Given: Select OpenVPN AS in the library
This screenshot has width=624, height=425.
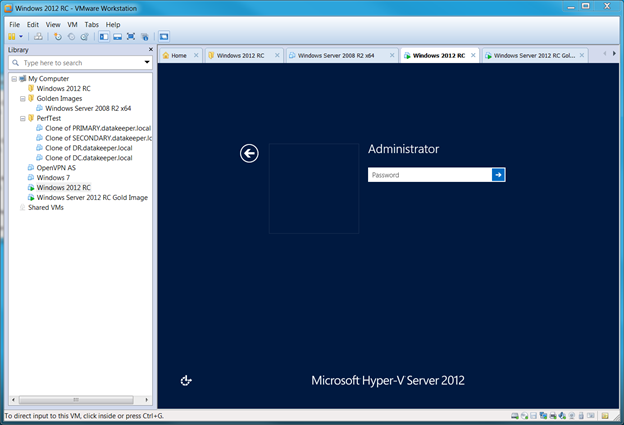Looking at the screenshot, I should 56,168.
